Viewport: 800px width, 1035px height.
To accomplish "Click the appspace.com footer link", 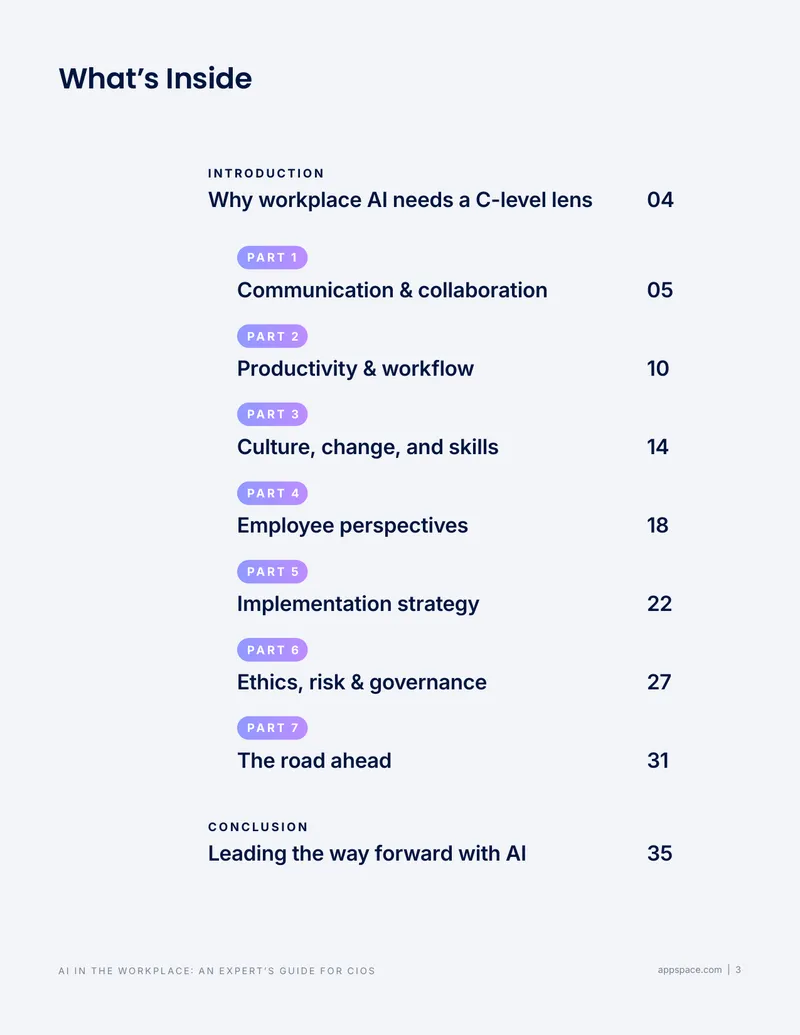I will (x=690, y=970).
